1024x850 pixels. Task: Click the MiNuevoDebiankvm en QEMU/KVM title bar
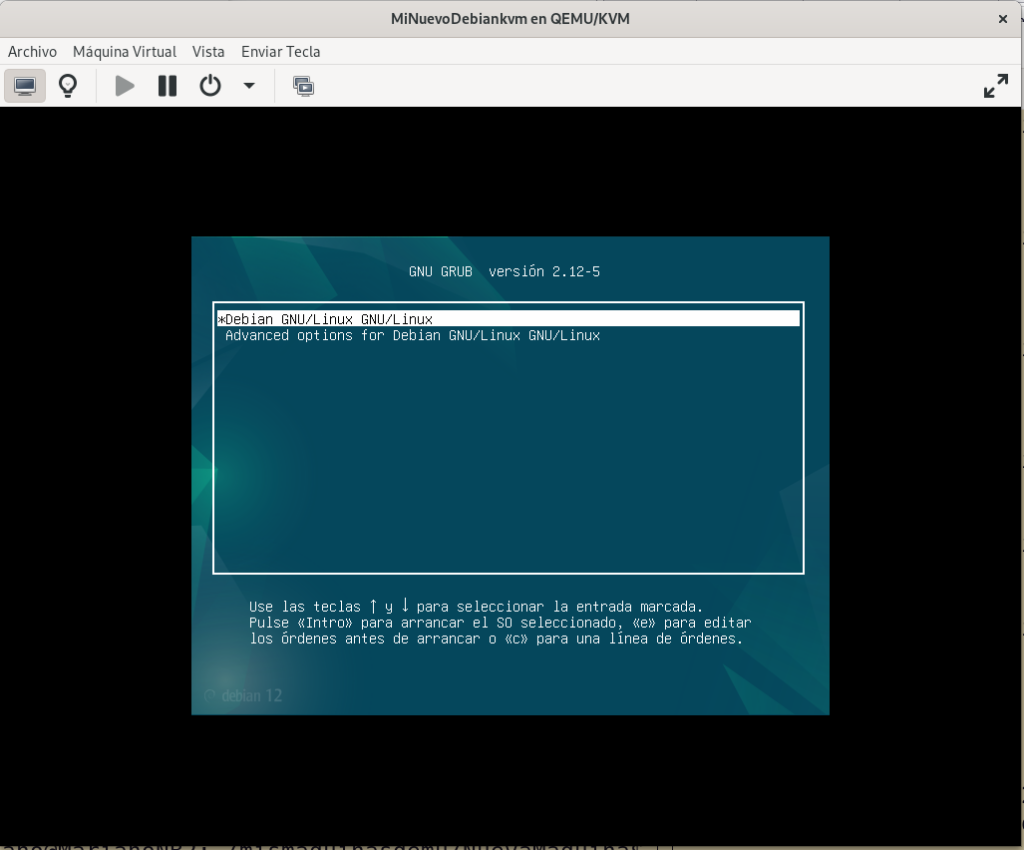(x=510, y=19)
